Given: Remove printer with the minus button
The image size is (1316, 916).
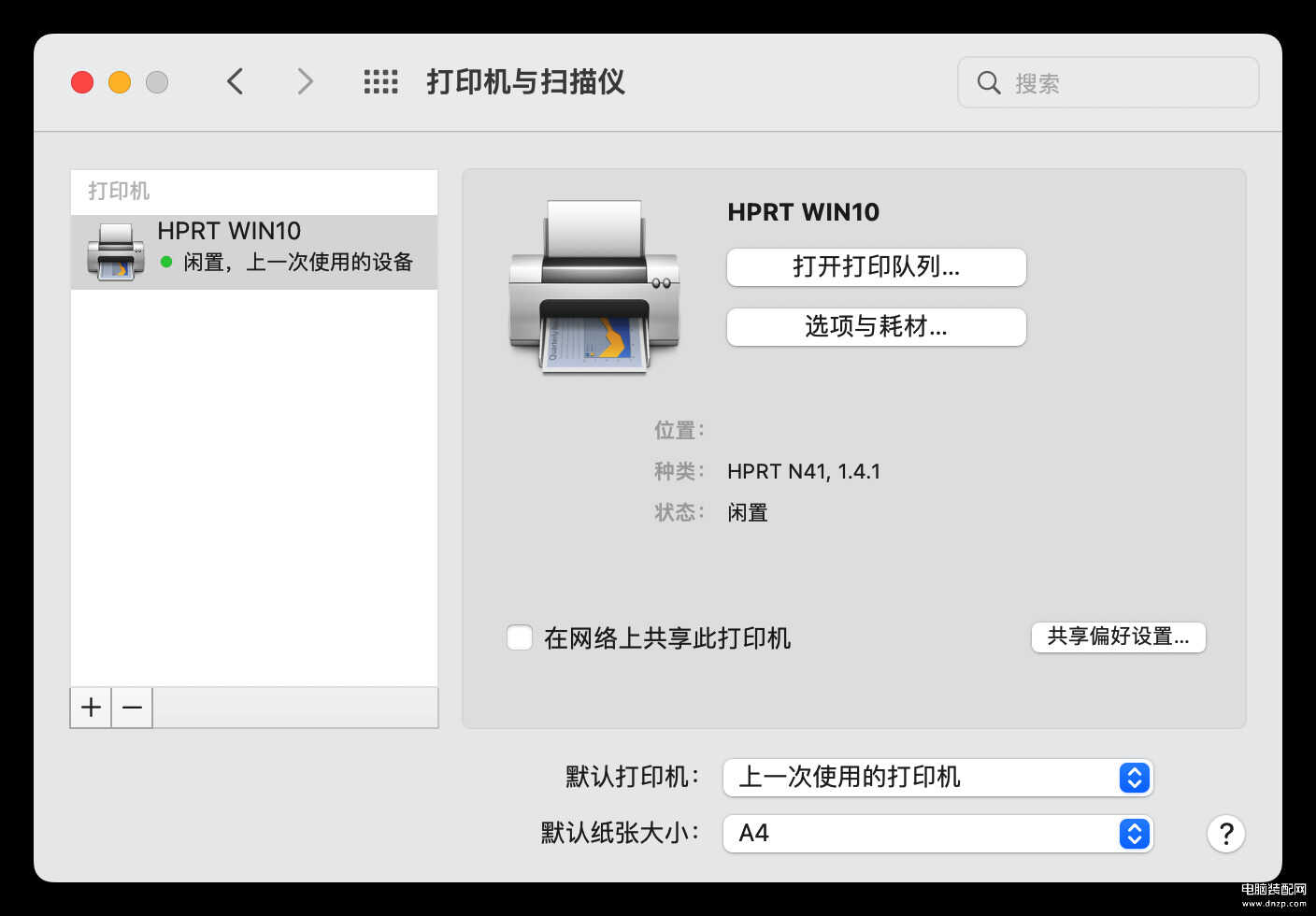Looking at the screenshot, I should click(x=132, y=708).
